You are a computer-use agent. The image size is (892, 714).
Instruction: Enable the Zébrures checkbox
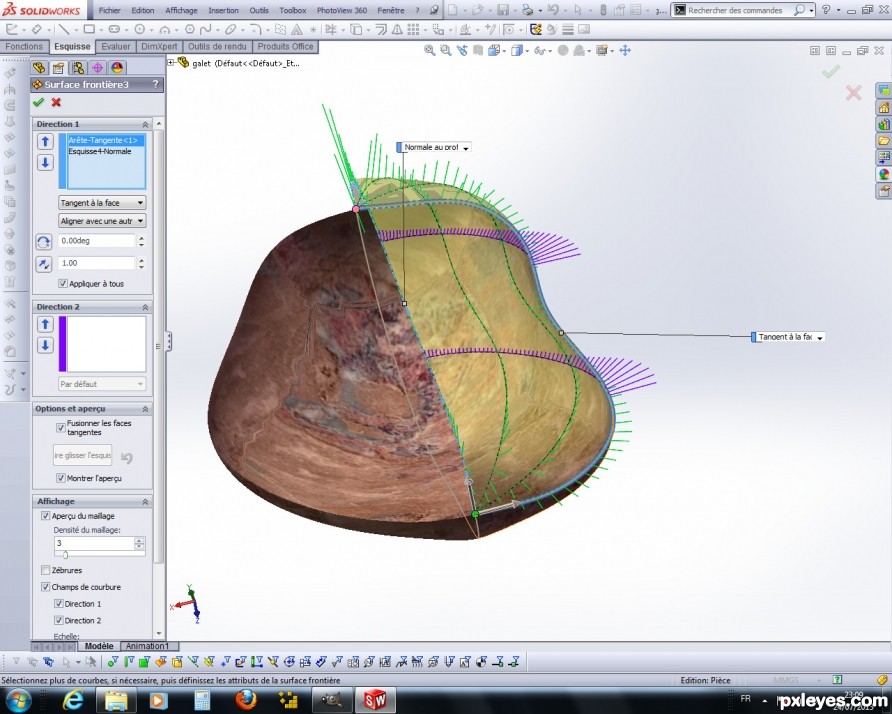pos(46,569)
